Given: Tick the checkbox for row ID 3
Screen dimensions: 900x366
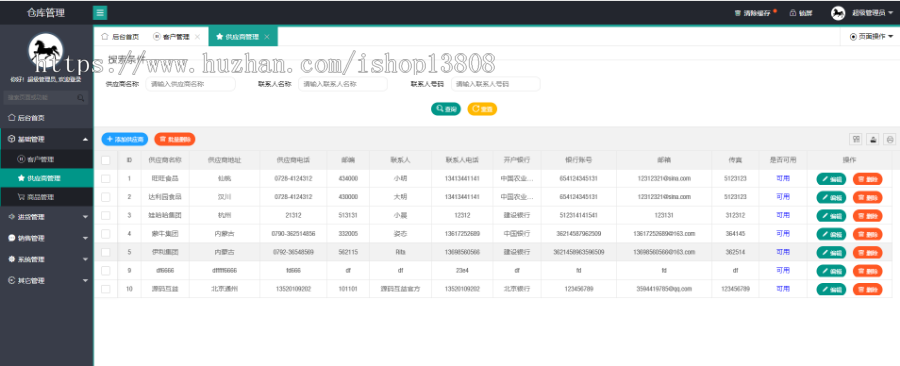Looking at the screenshot, I should coord(106,215).
